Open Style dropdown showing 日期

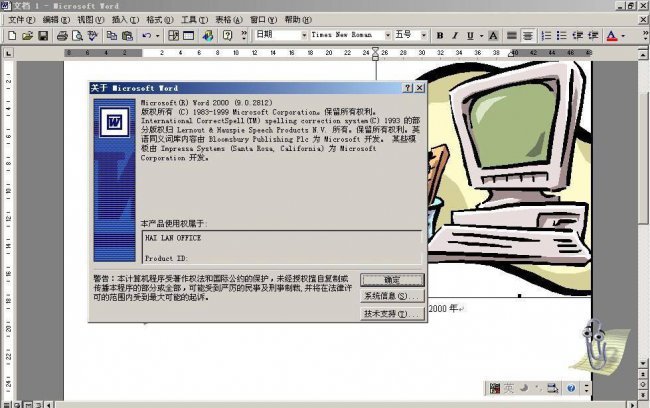click(304, 35)
